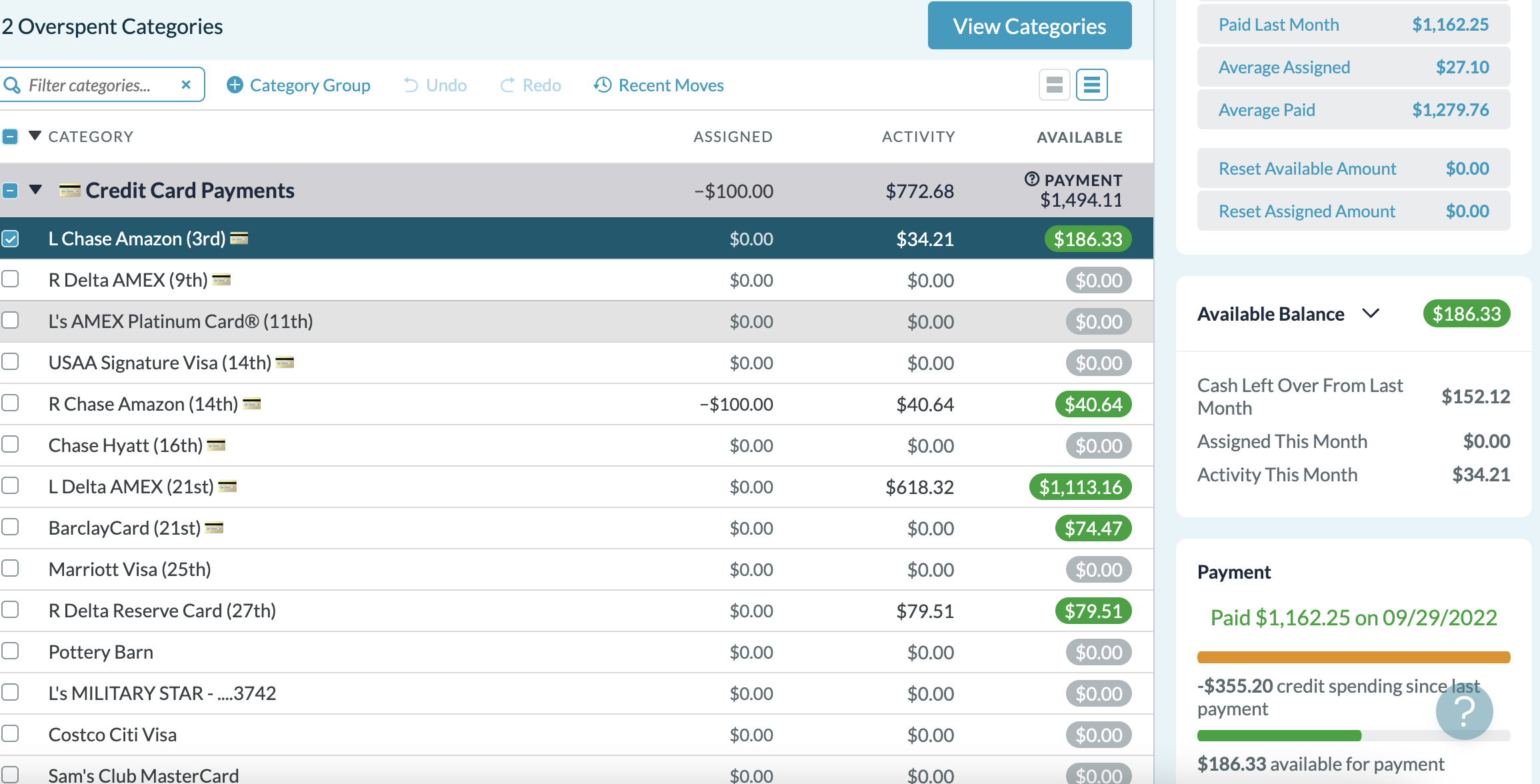Select the expanded list view layout

click(x=1091, y=85)
